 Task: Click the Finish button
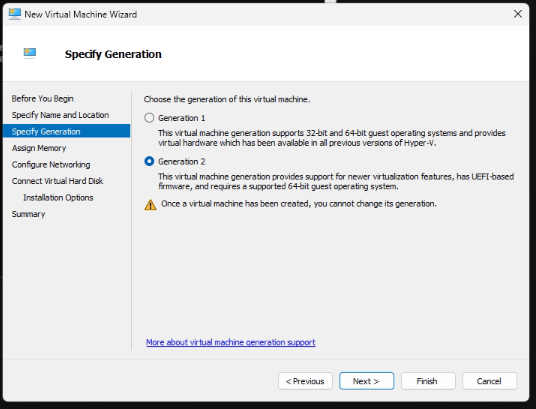point(428,381)
